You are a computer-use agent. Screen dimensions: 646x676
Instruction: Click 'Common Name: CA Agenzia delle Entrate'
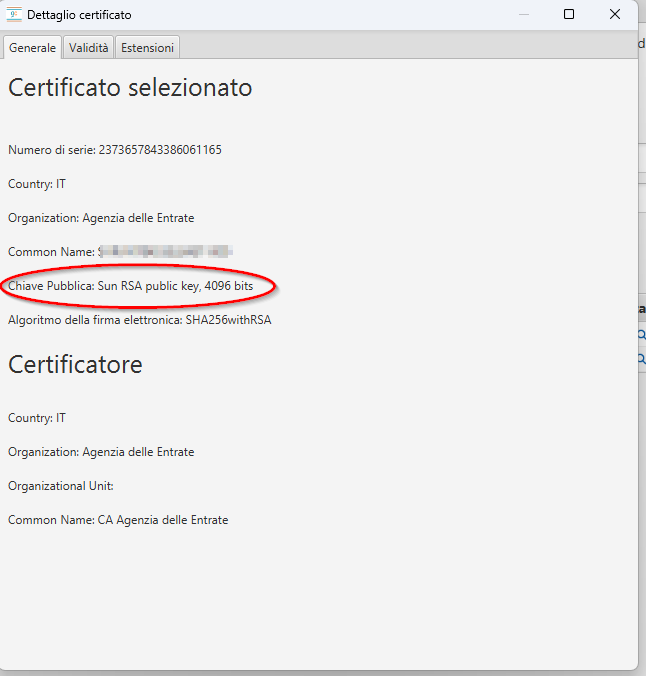point(118,520)
